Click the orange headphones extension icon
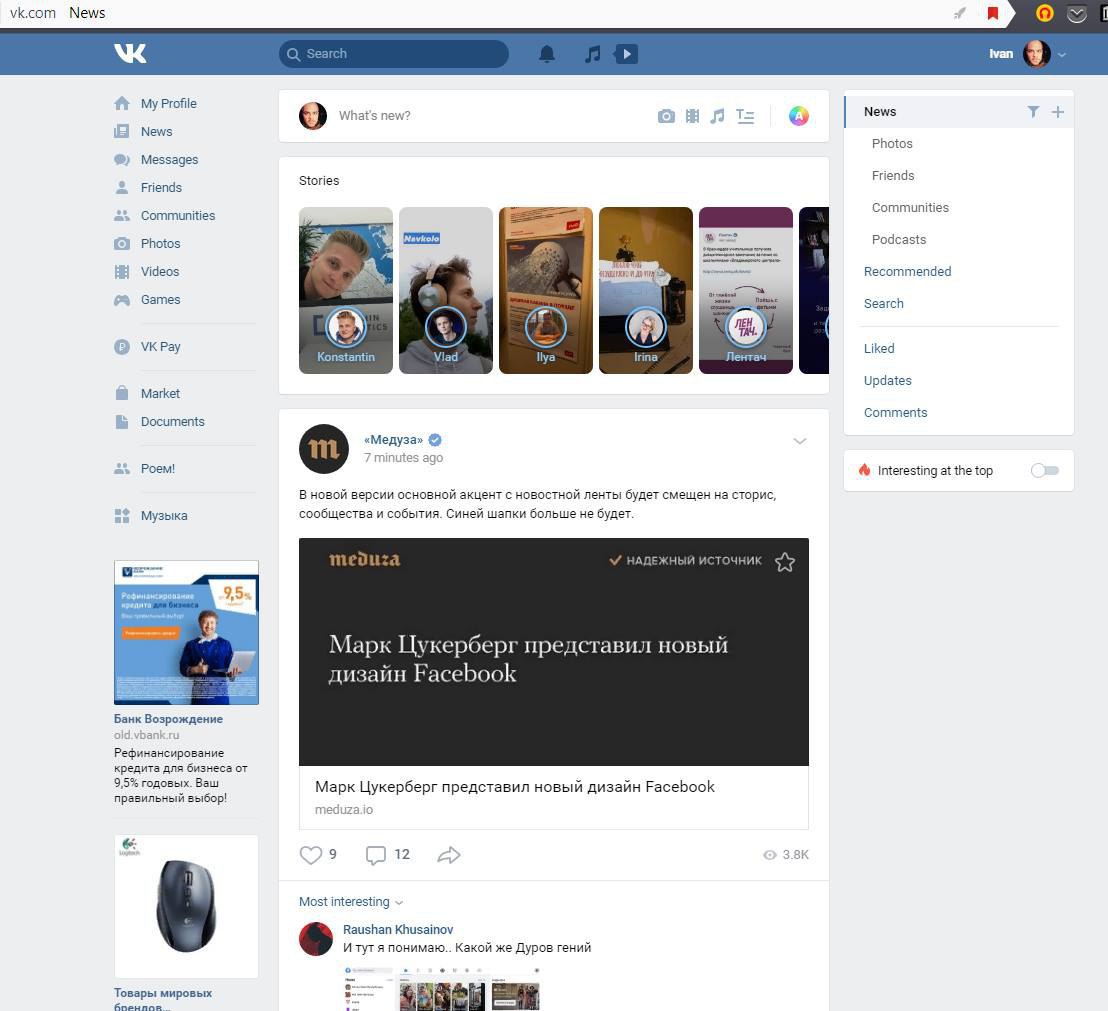 [x=1044, y=13]
